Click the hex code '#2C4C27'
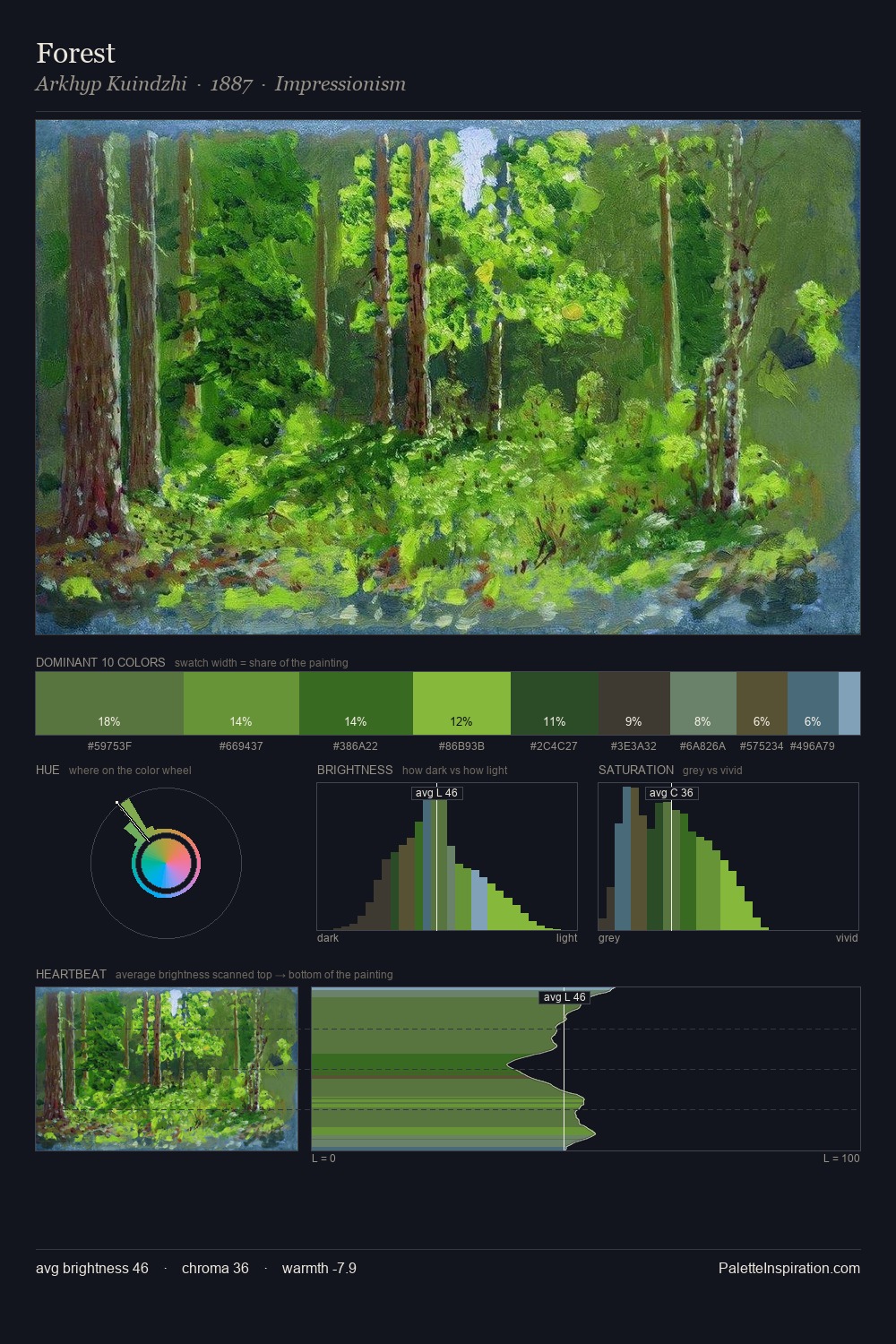 coord(555,745)
